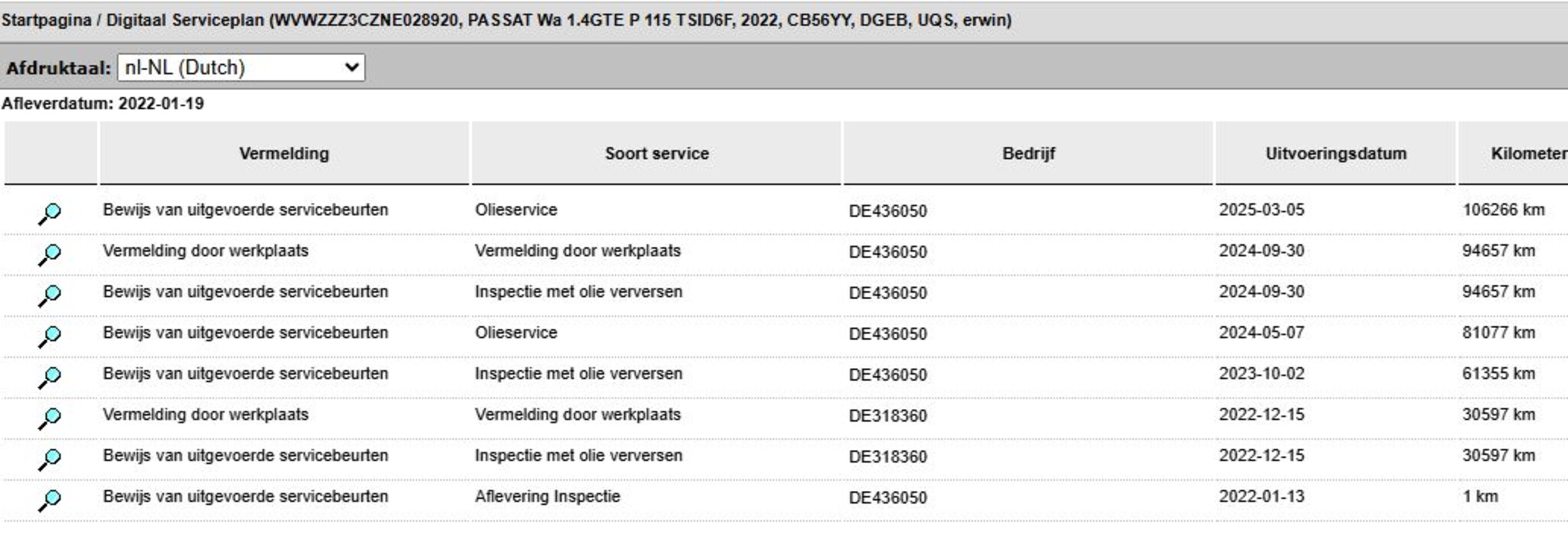Inspect the 61355 km service record
The height and width of the screenshot is (546, 1568).
(50, 377)
